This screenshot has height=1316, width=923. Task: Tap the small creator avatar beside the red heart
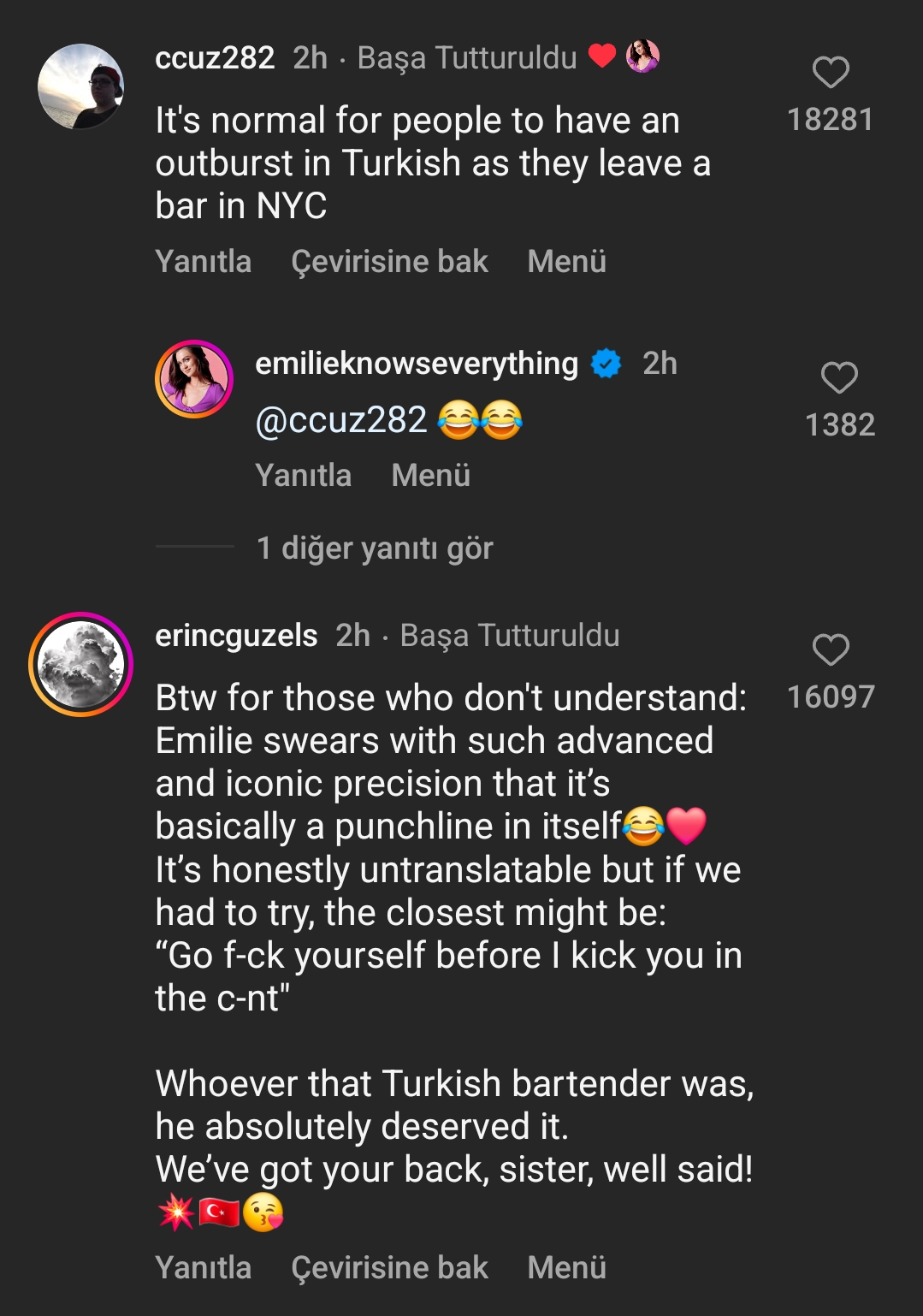tap(642, 56)
